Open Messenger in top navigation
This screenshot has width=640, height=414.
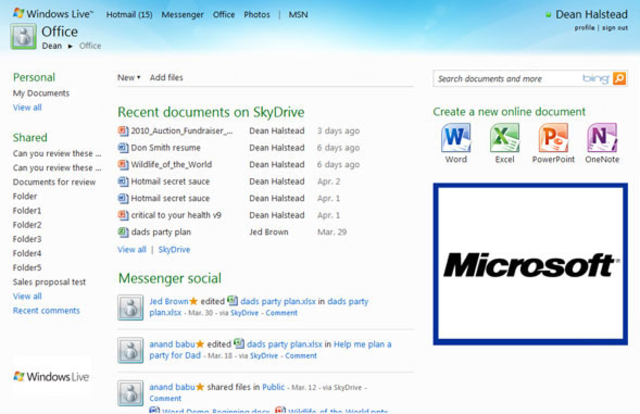[182, 15]
